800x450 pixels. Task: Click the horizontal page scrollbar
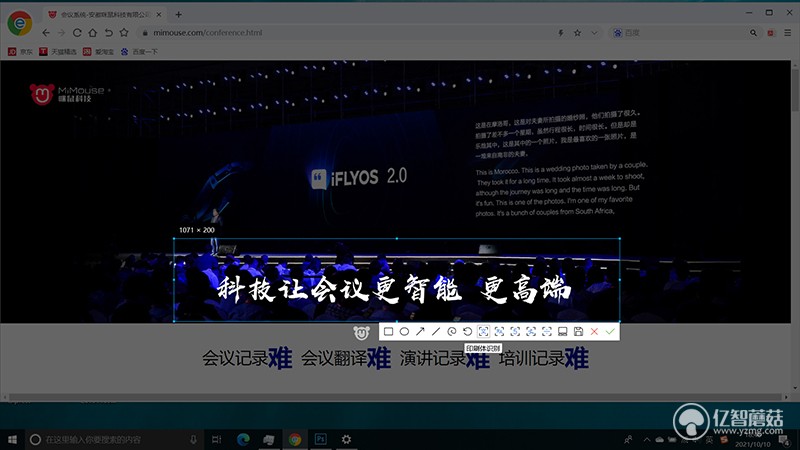(x=395, y=397)
